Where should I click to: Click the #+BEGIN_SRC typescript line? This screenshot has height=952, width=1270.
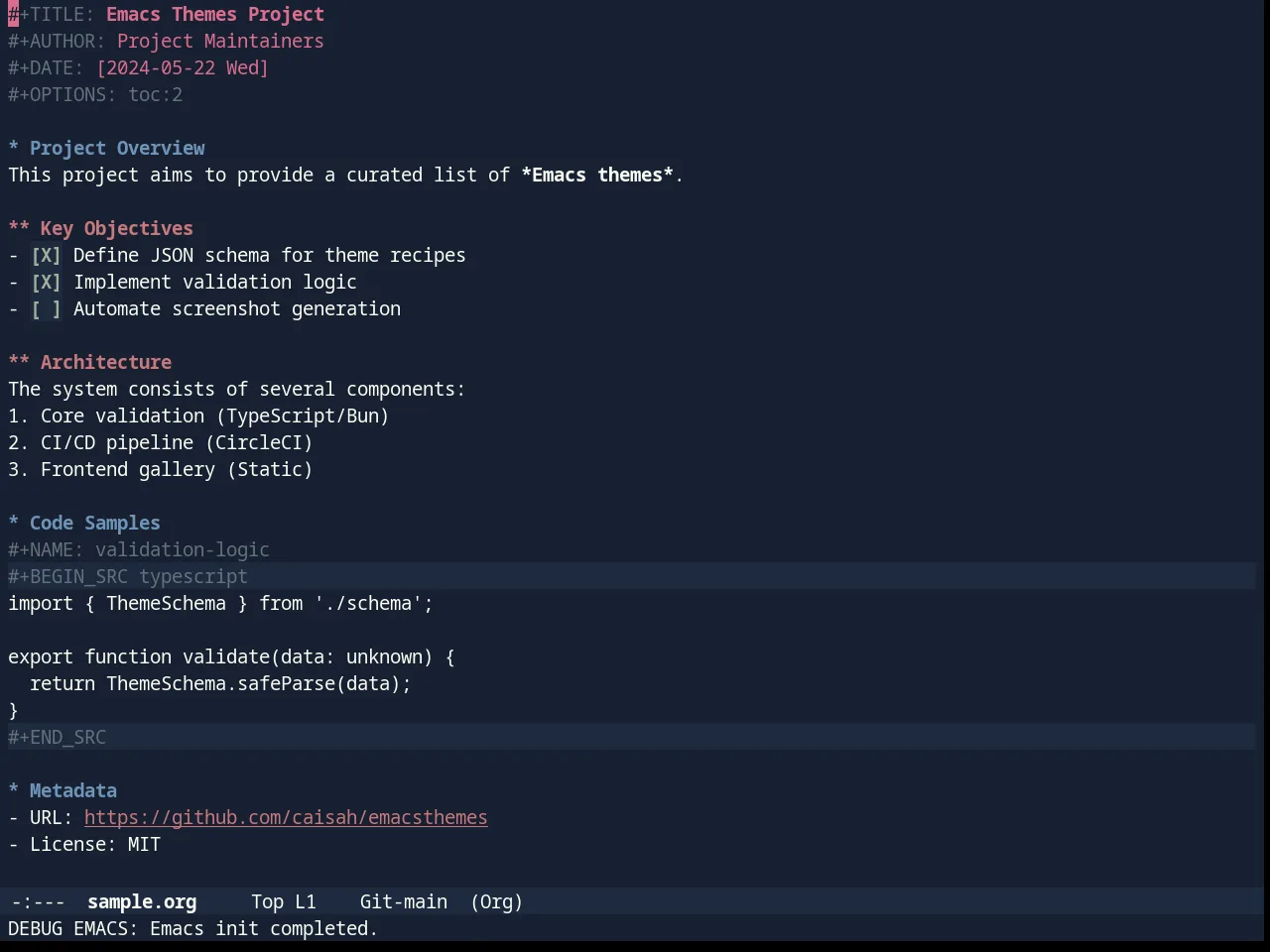tap(631, 577)
